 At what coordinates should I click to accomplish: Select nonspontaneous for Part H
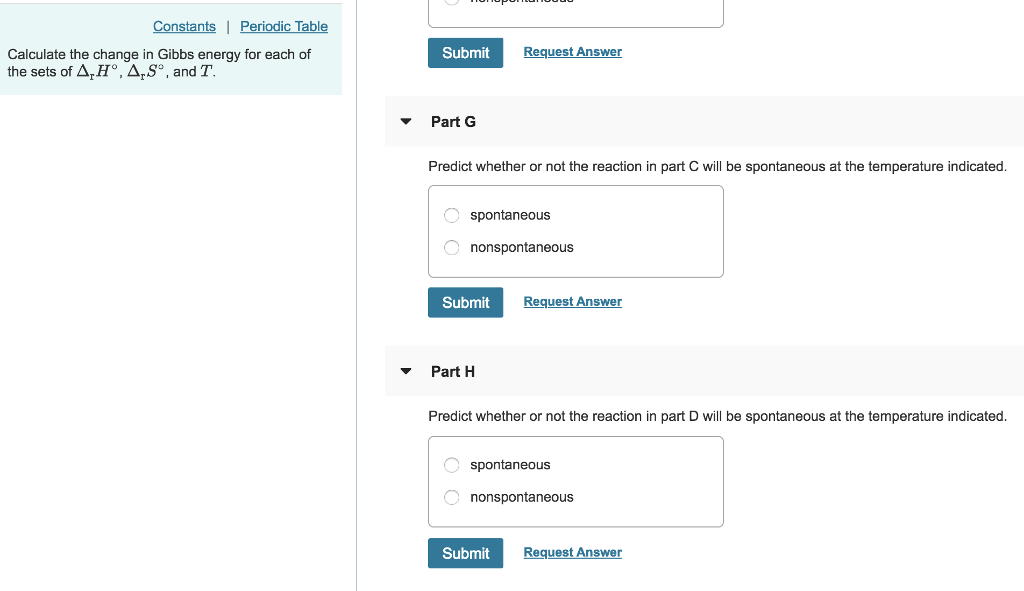(451, 497)
